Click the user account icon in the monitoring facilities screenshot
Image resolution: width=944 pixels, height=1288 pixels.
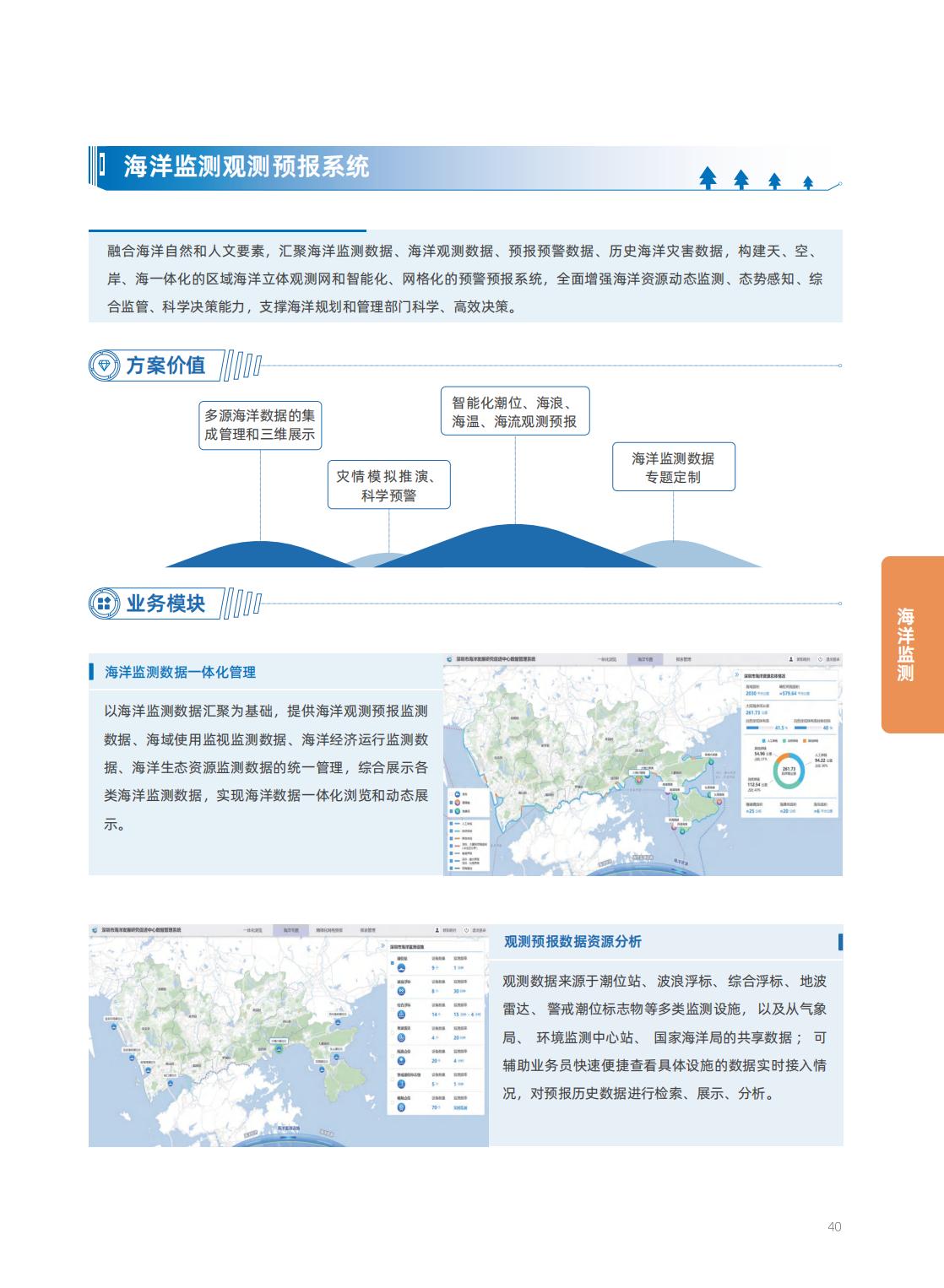[x=437, y=930]
